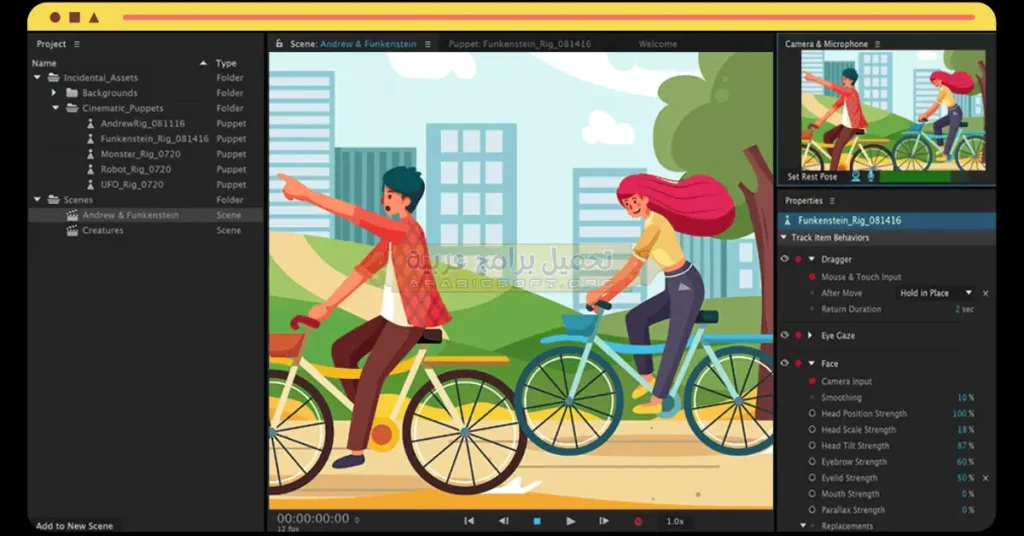Toggle Mouse & Touch Input arm dot
Screen dimensions: 1024x536
point(812,277)
